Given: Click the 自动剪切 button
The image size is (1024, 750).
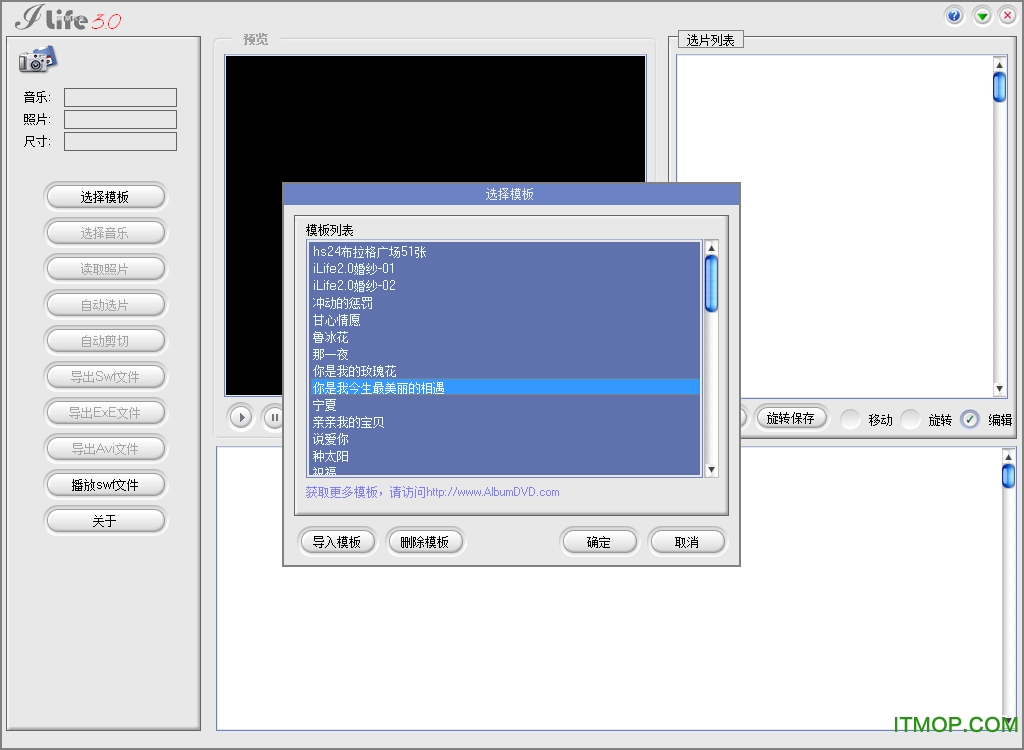Looking at the screenshot, I should [105, 340].
